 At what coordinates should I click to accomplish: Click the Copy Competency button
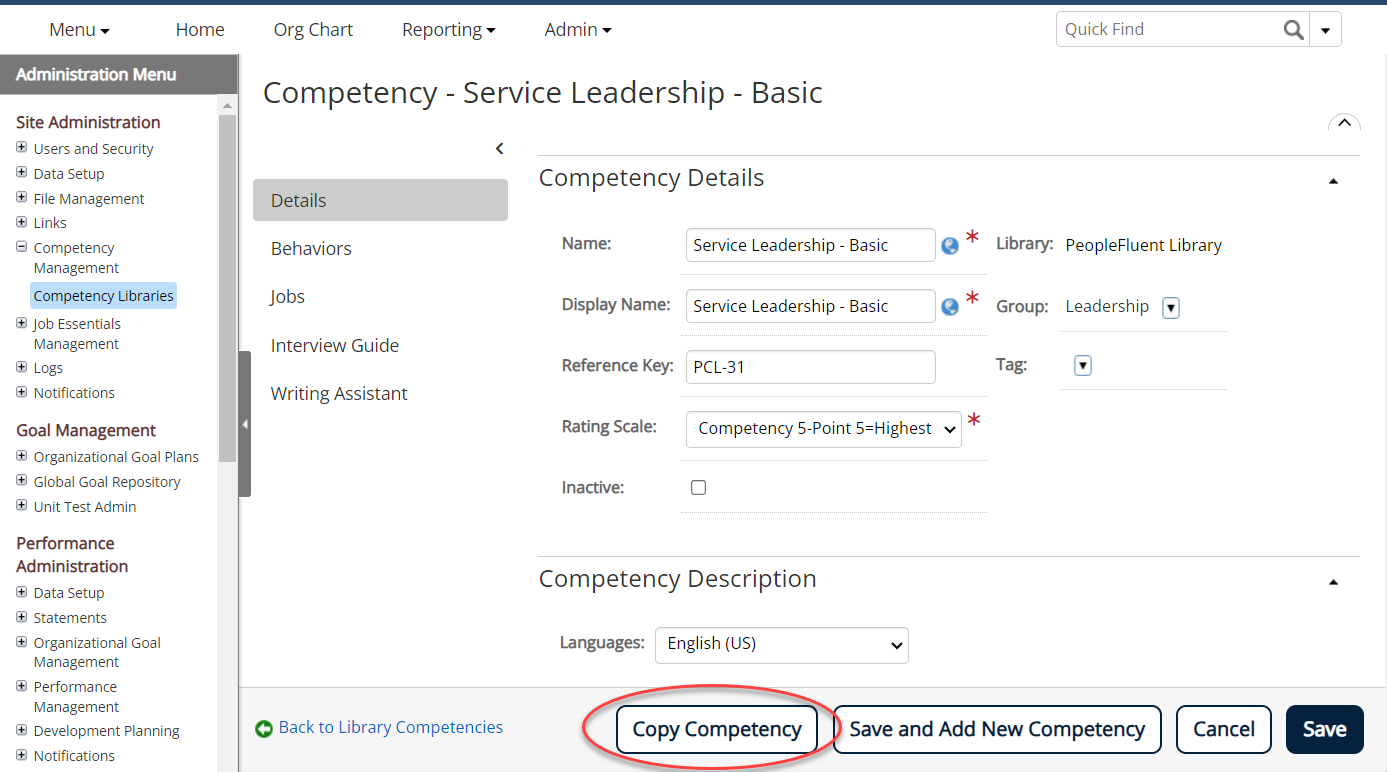click(x=716, y=729)
